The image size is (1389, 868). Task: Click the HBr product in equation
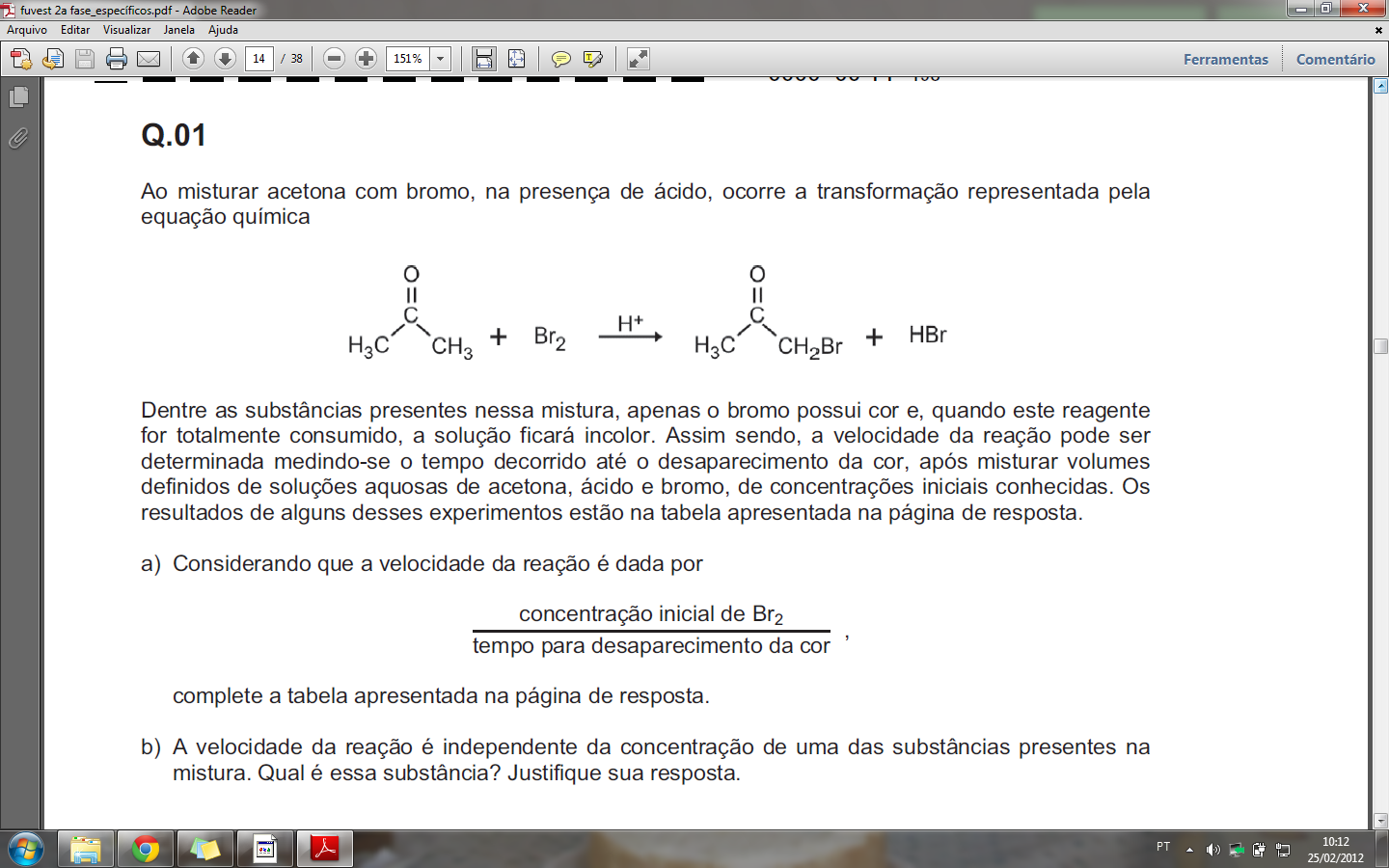(x=928, y=335)
